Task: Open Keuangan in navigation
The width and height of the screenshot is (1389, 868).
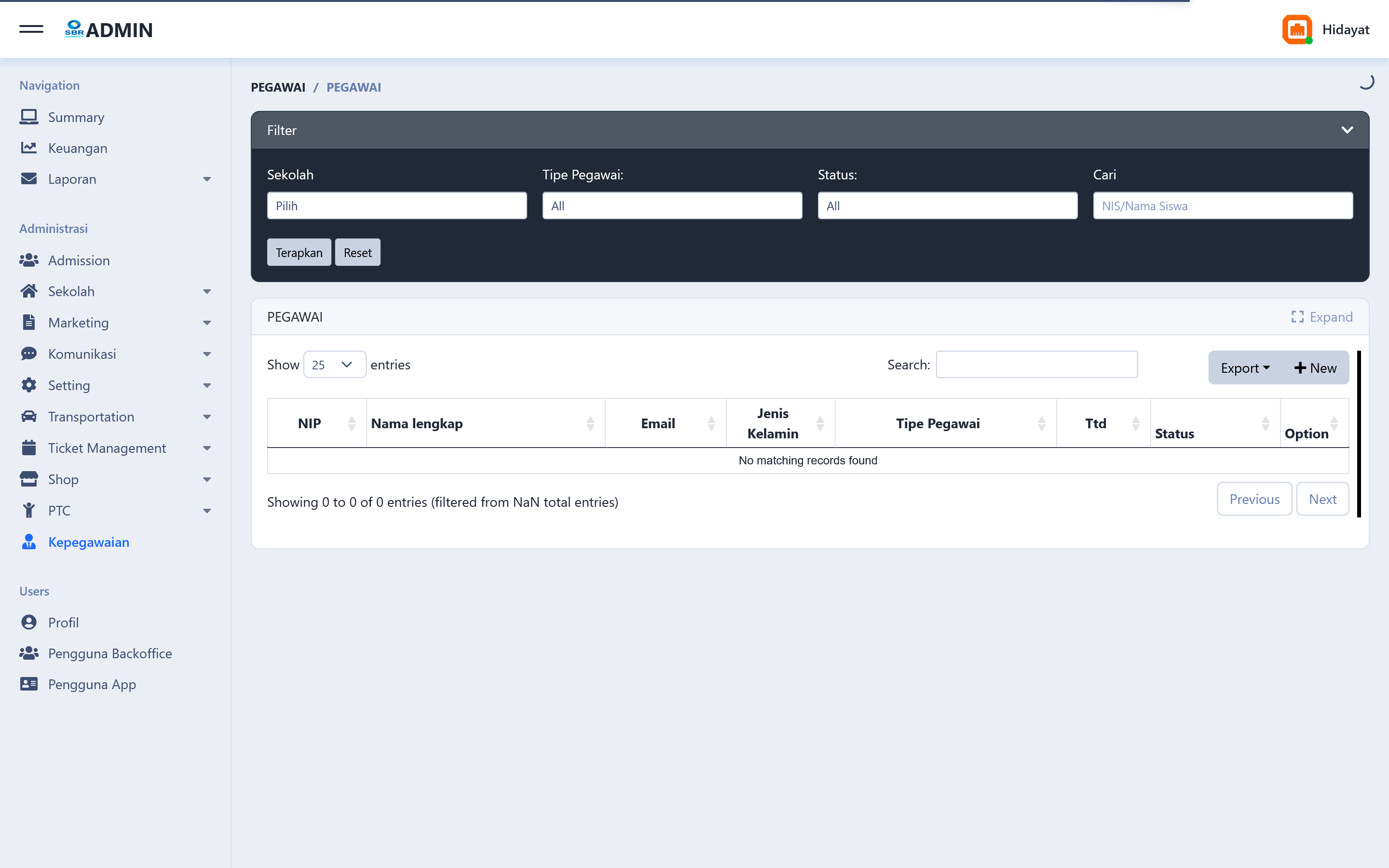Action: [x=78, y=148]
